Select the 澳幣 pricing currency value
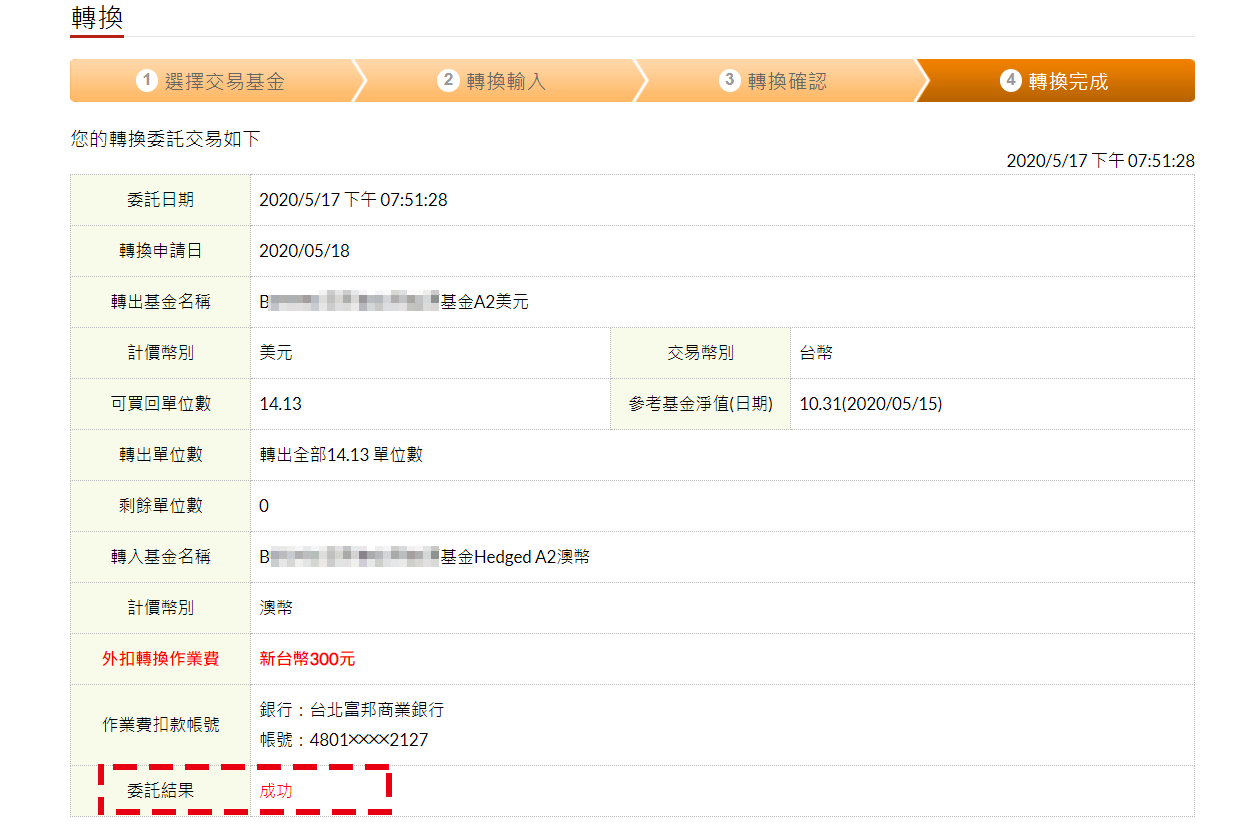This screenshot has width=1245, height=830. [x=276, y=608]
